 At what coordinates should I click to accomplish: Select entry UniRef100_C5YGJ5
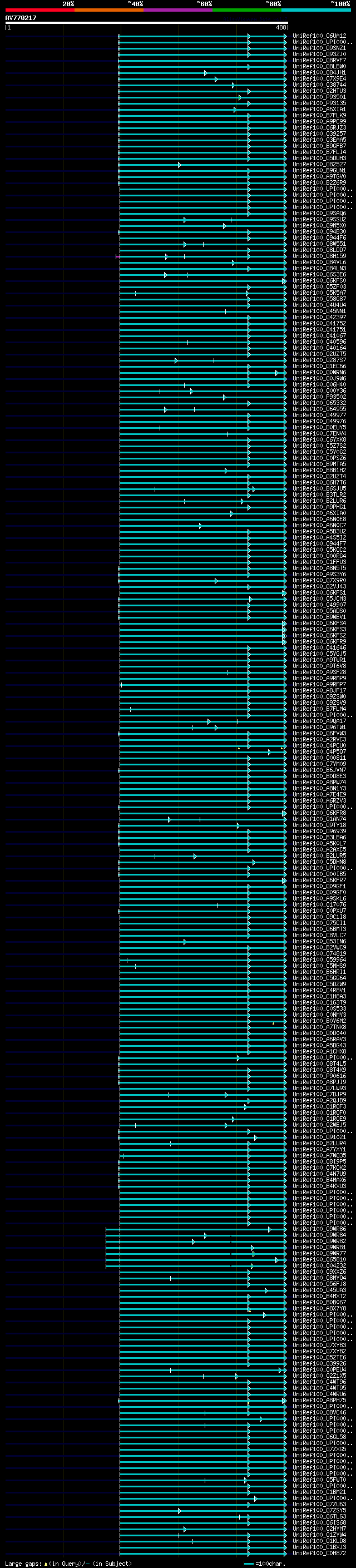319,654
